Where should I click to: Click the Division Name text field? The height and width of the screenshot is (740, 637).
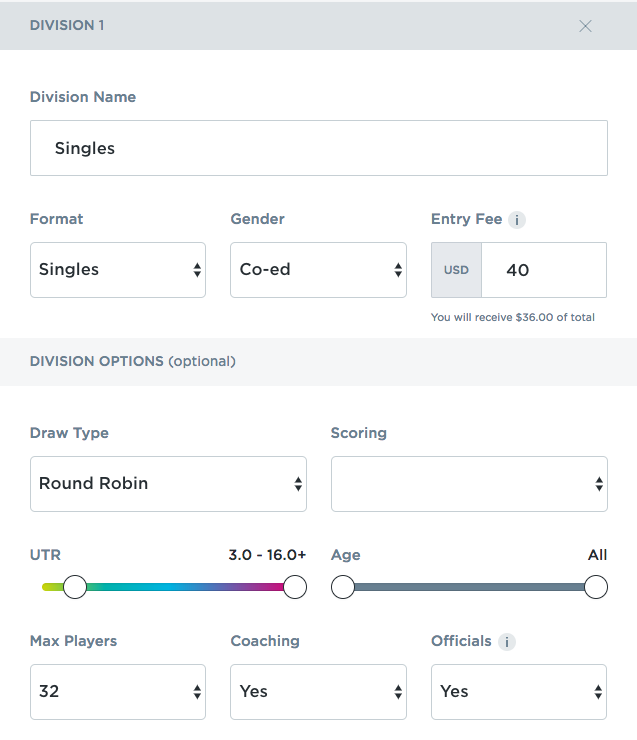point(318,148)
